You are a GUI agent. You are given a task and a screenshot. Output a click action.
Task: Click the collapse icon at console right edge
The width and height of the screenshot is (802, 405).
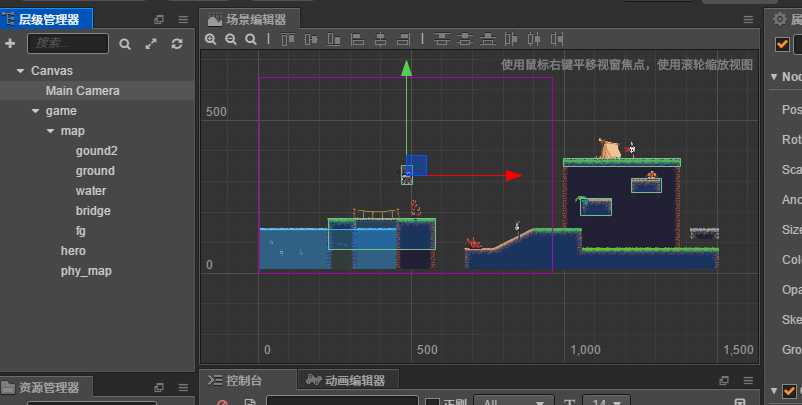point(740,402)
